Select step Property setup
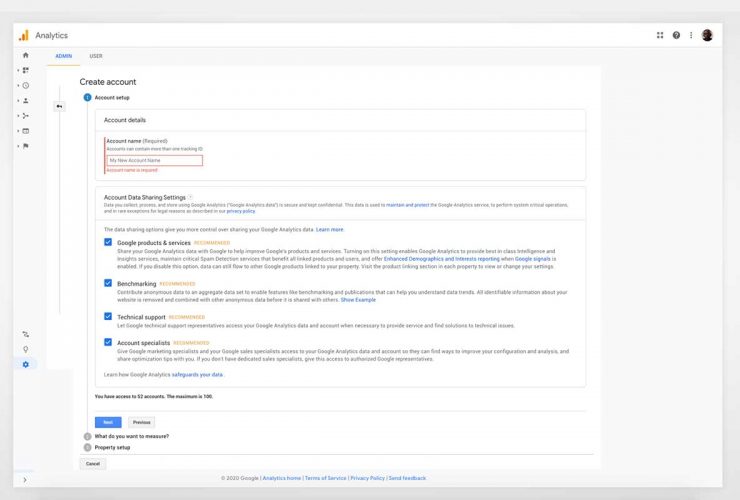The image size is (740, 500). coord(107,447)
